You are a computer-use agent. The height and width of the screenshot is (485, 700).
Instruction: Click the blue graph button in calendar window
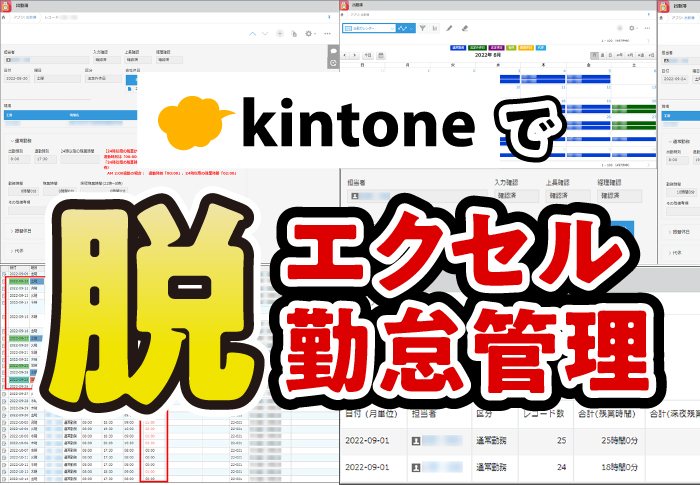402,28
